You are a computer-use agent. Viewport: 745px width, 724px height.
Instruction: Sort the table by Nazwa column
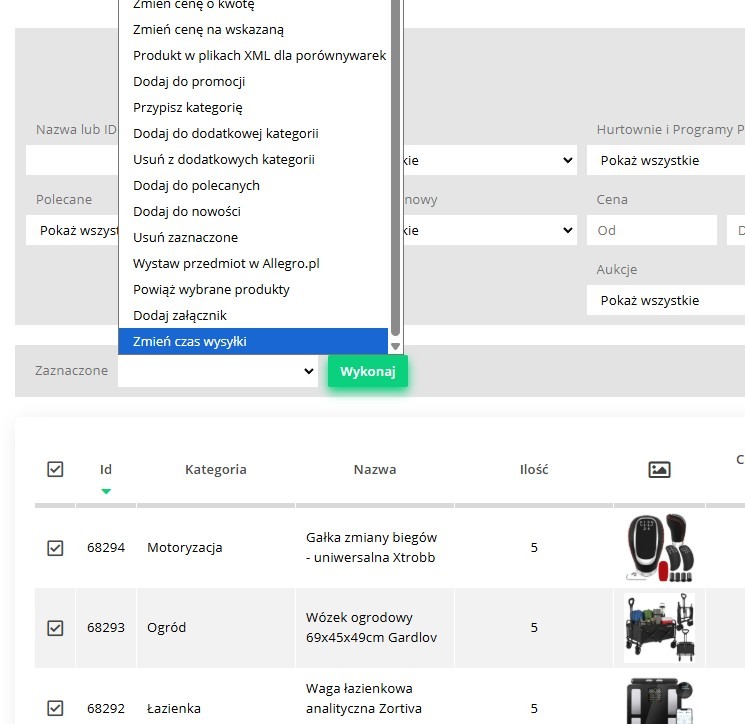(375, 469)
